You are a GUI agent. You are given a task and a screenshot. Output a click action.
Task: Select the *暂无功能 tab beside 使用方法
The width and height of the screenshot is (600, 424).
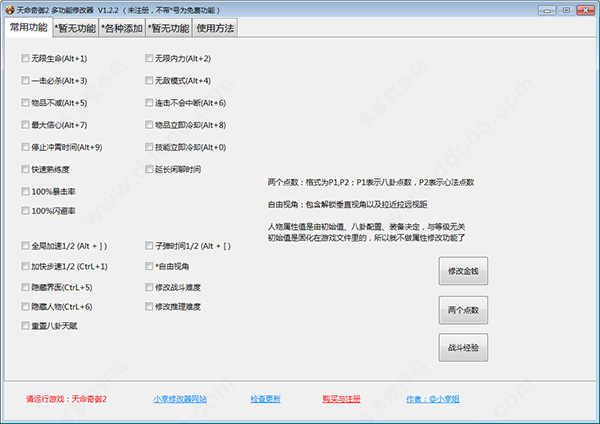(x=169, y=28)
